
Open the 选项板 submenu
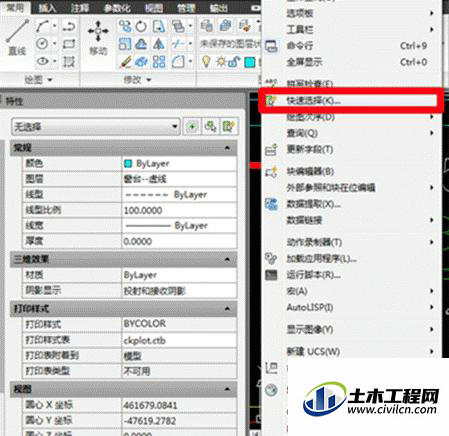tap(352, 13)
